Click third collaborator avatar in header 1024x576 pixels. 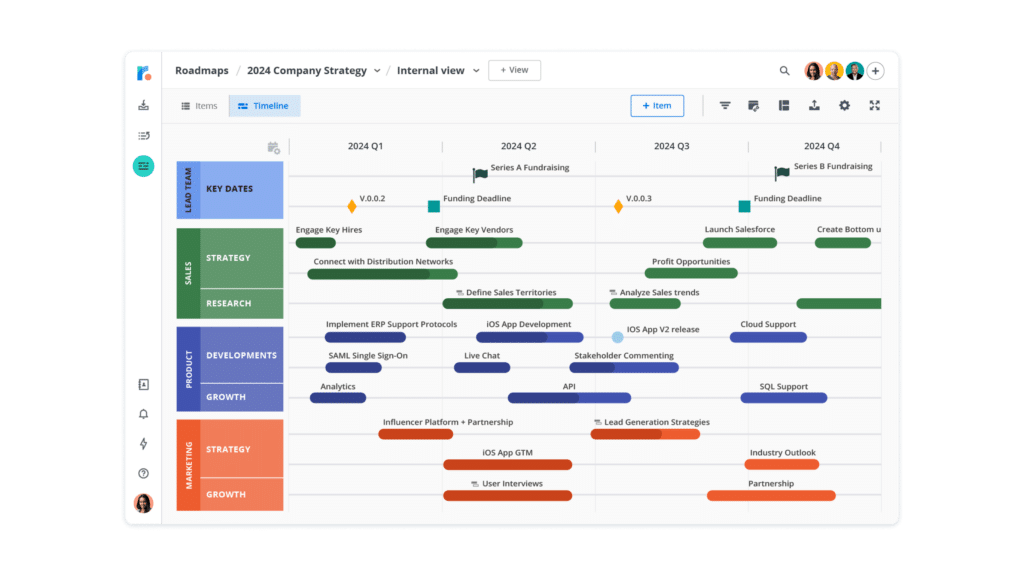coord(855,71)
